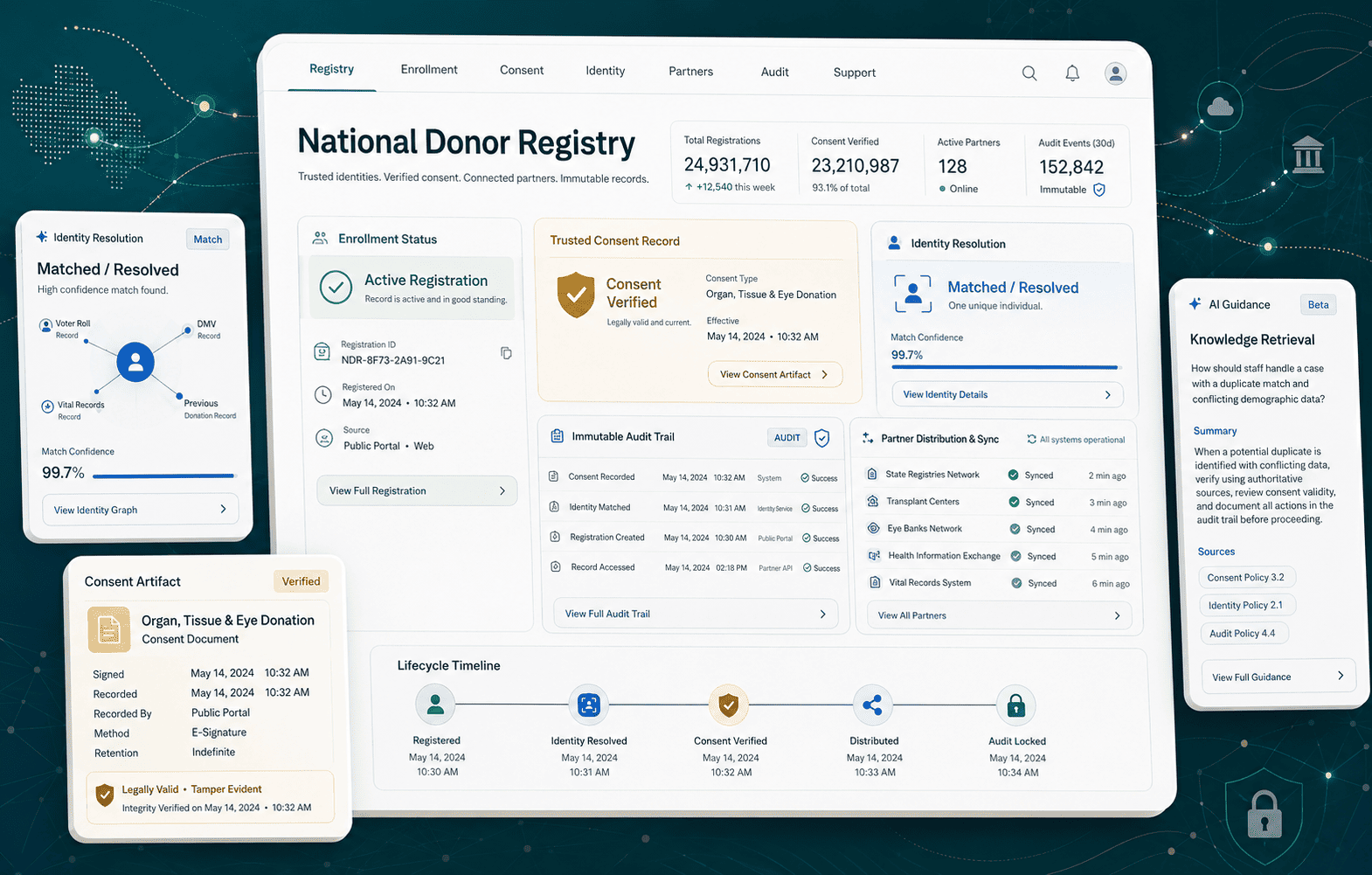This screenshot has height=875, width=1372.
Task: Expand chevron on View Full Registration
Action: tap(502, 491)
